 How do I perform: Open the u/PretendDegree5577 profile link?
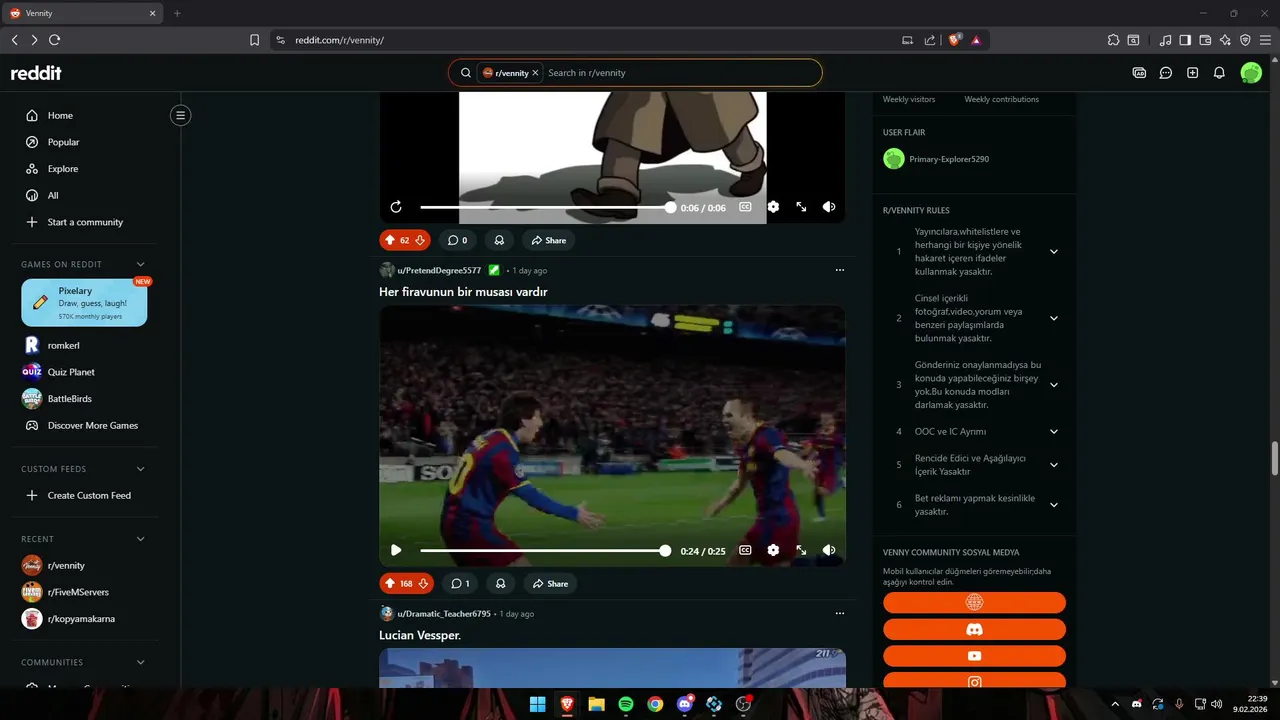tap(439, 270)
